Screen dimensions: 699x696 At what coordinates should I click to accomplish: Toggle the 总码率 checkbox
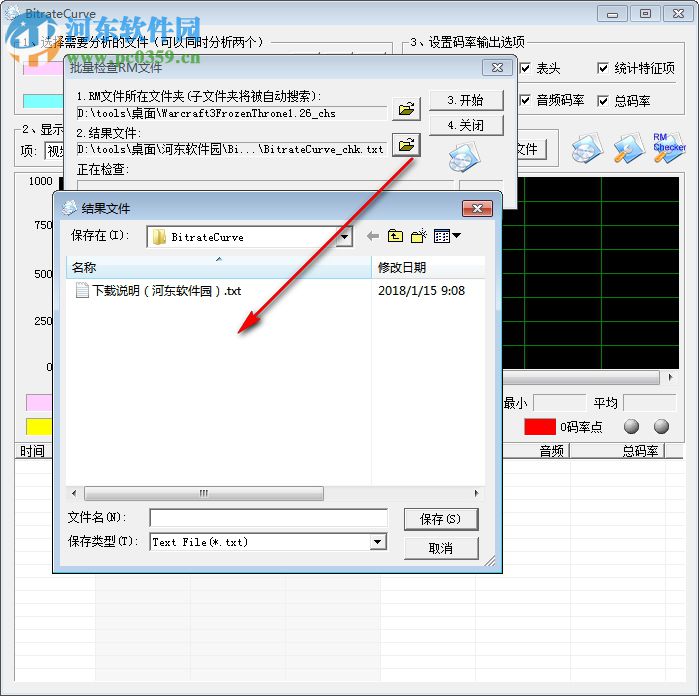click(603, 101)
